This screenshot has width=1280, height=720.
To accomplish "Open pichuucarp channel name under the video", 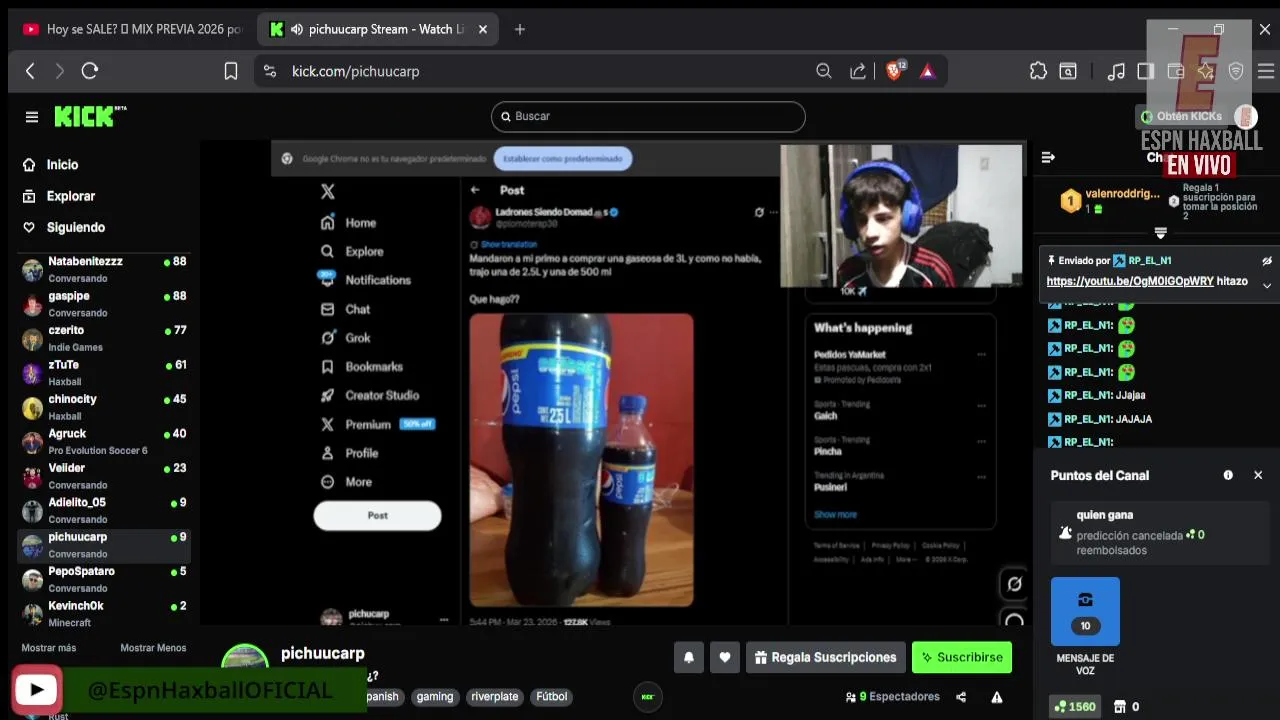I will pos(323,653).
